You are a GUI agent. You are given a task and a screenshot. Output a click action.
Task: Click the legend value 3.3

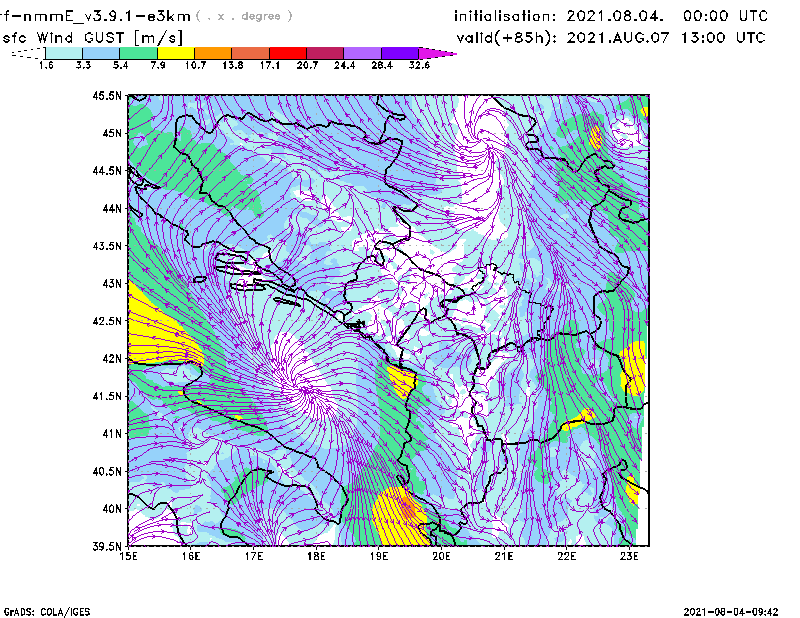tap(83, 65)
